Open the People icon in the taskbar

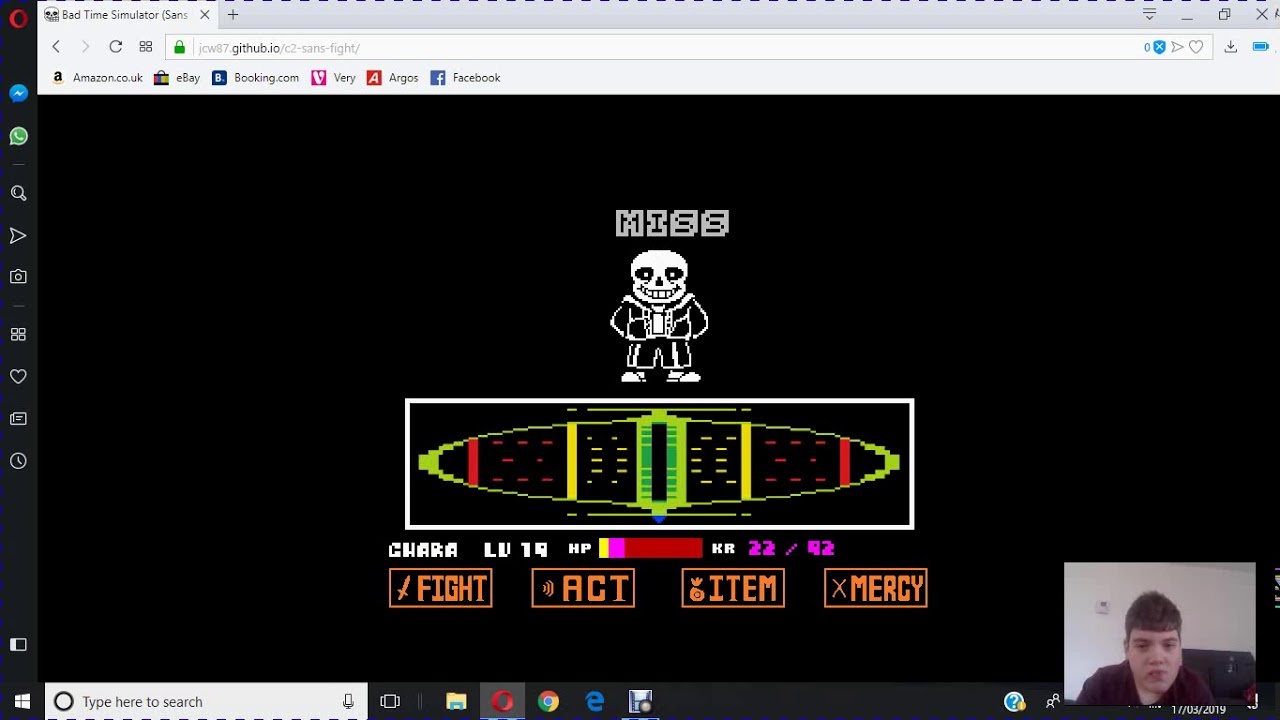tap(1052, 702)
